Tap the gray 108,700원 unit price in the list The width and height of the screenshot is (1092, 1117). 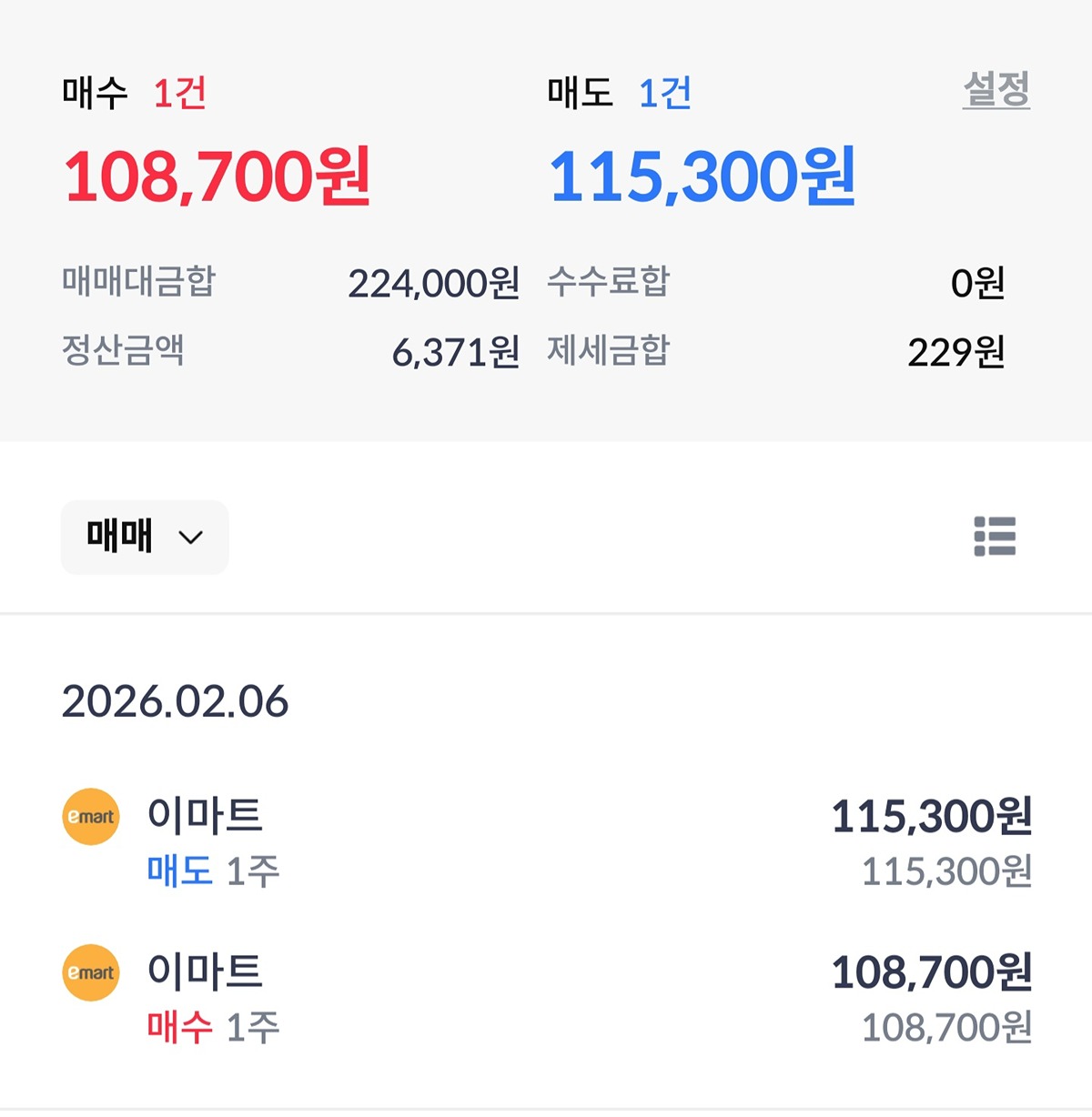click(x=946, y=1028)
